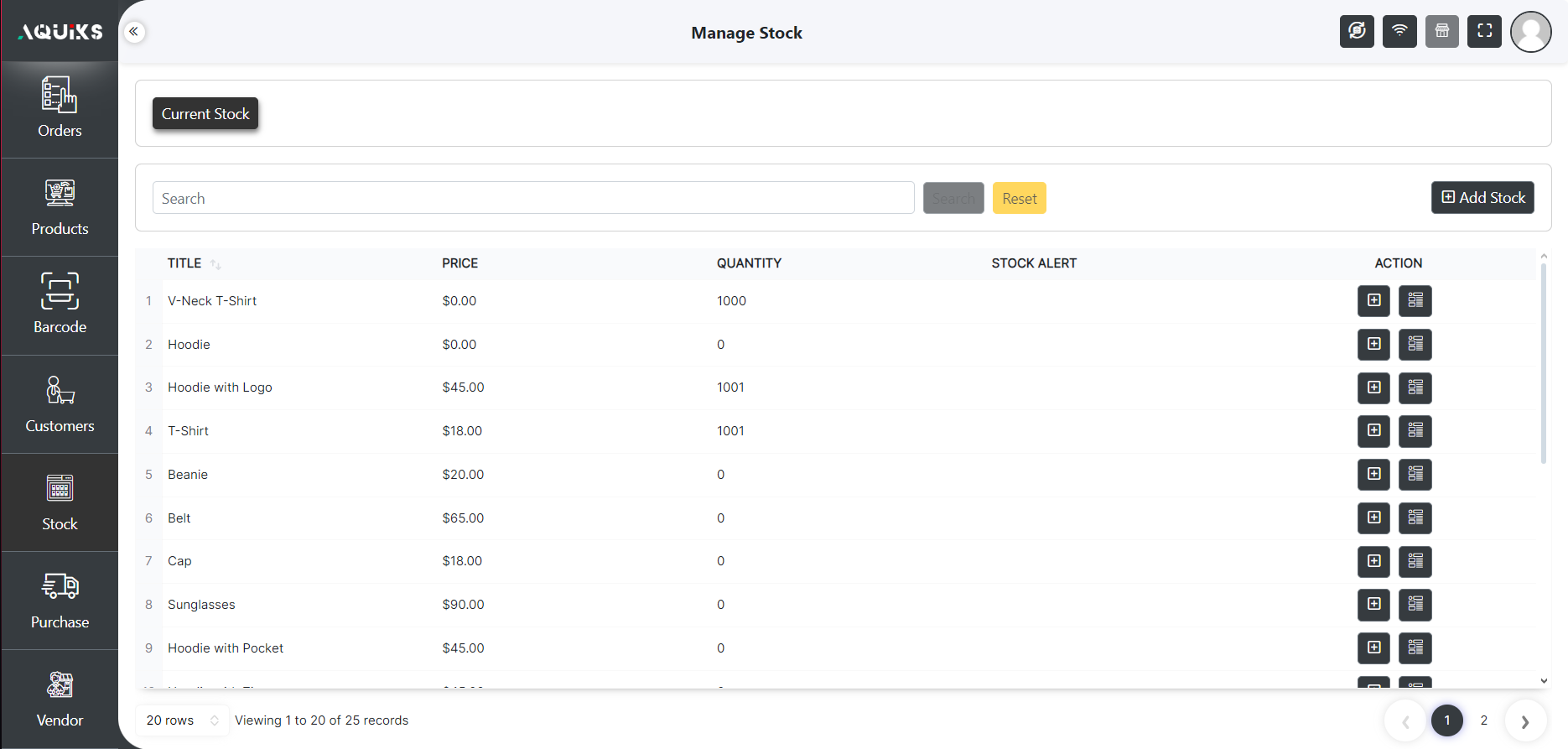
Task: Toggle fullscreen mode icon
Action: point(1484,32)
